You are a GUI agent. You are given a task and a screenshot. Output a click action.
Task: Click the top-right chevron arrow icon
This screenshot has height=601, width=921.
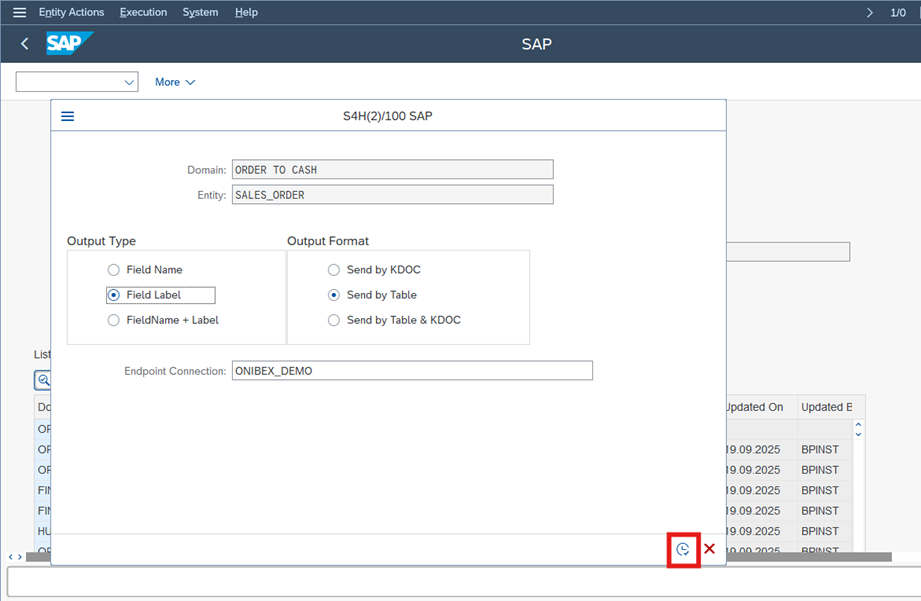(x=869, y=12)
